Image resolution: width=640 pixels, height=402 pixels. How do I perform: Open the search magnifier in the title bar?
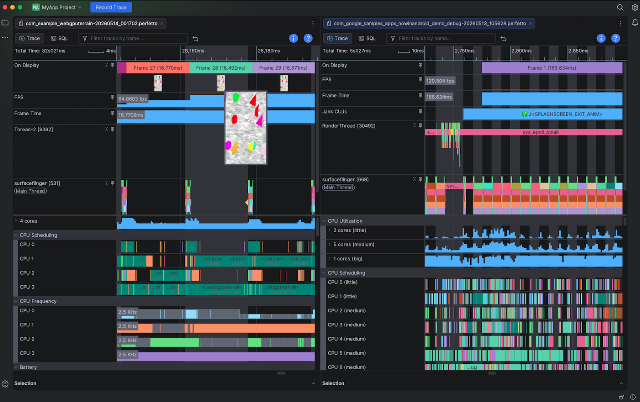620,7
